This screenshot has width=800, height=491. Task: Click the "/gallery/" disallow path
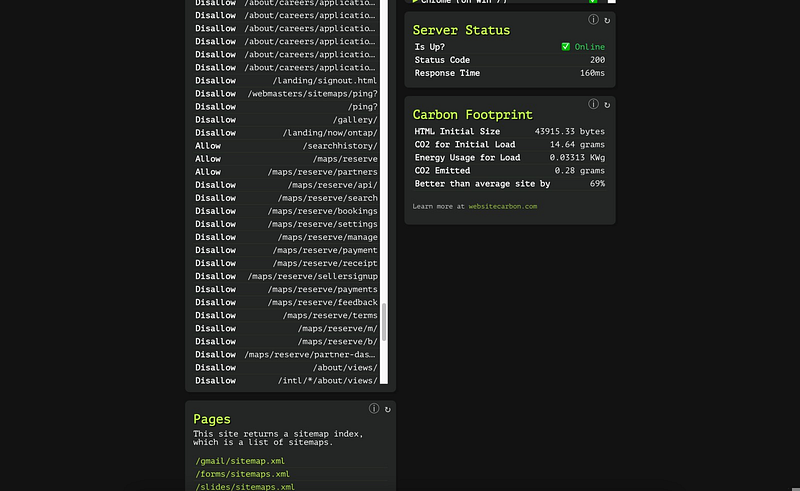355,120
